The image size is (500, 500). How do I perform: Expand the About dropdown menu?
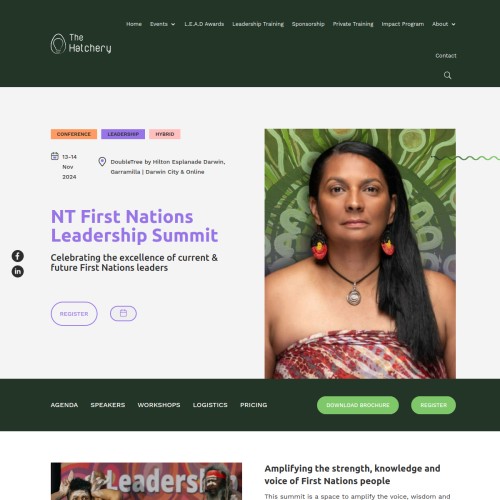coord(444,24)
